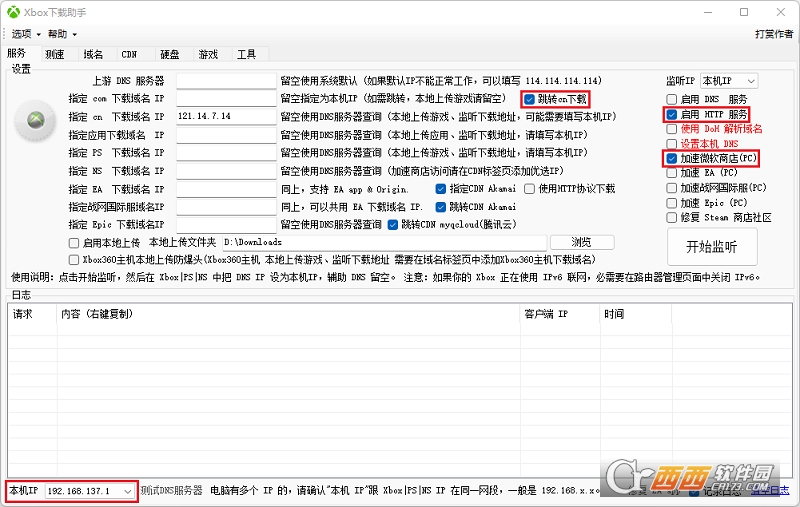
Task: Toggle 跳转CDN Akamai checkbox in 战网 row
Action: click(441, 207)
